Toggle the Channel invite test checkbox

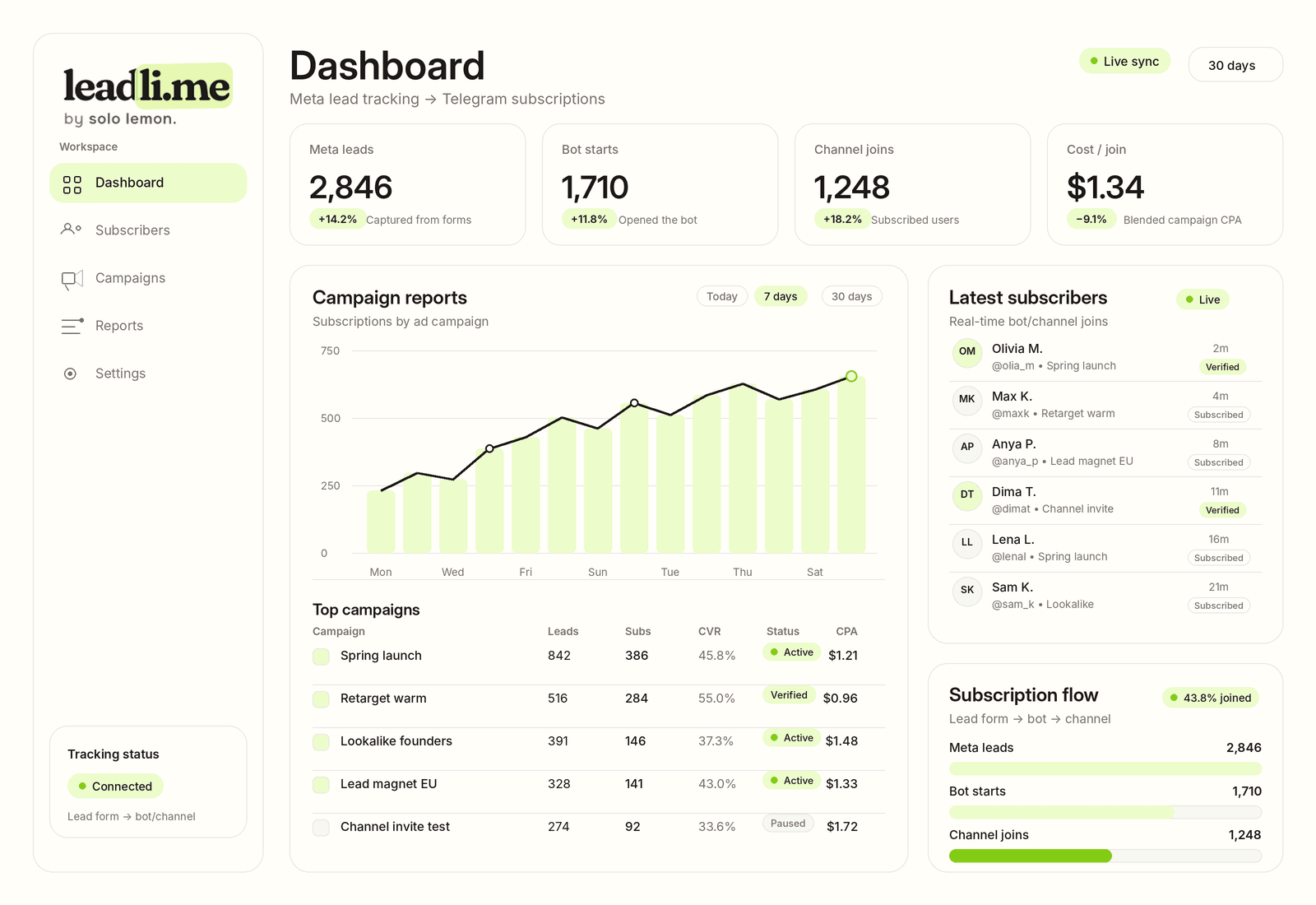tap(321, 828)
